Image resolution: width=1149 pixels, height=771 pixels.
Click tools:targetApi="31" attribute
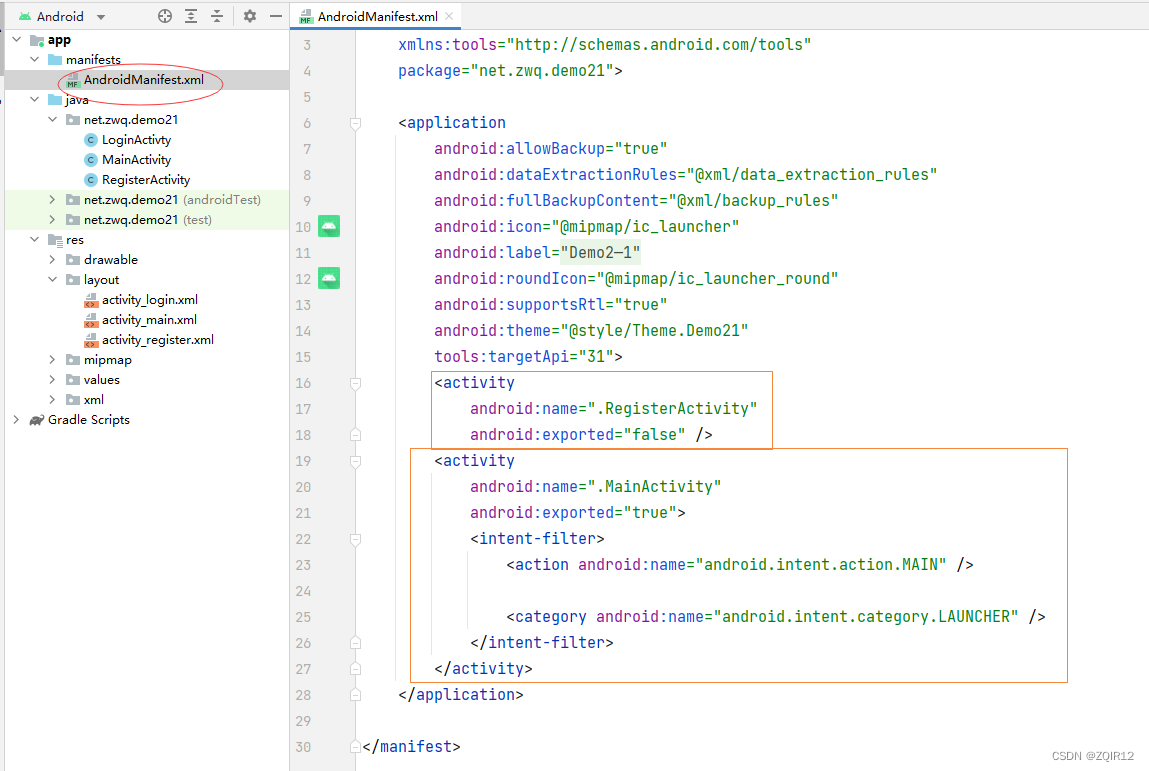[x=524, y=357]
